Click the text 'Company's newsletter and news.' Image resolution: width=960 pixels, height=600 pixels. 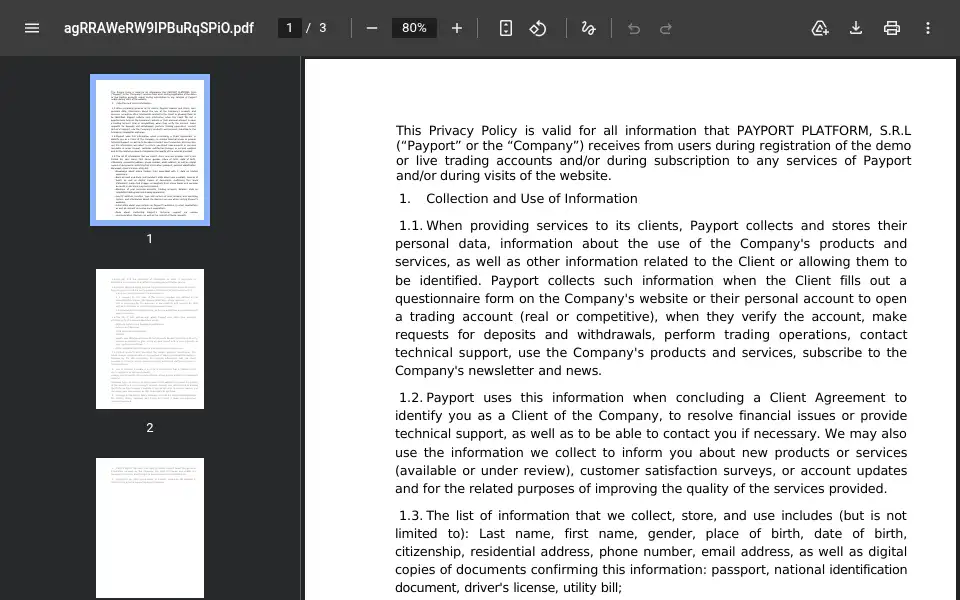pos(498,371)
